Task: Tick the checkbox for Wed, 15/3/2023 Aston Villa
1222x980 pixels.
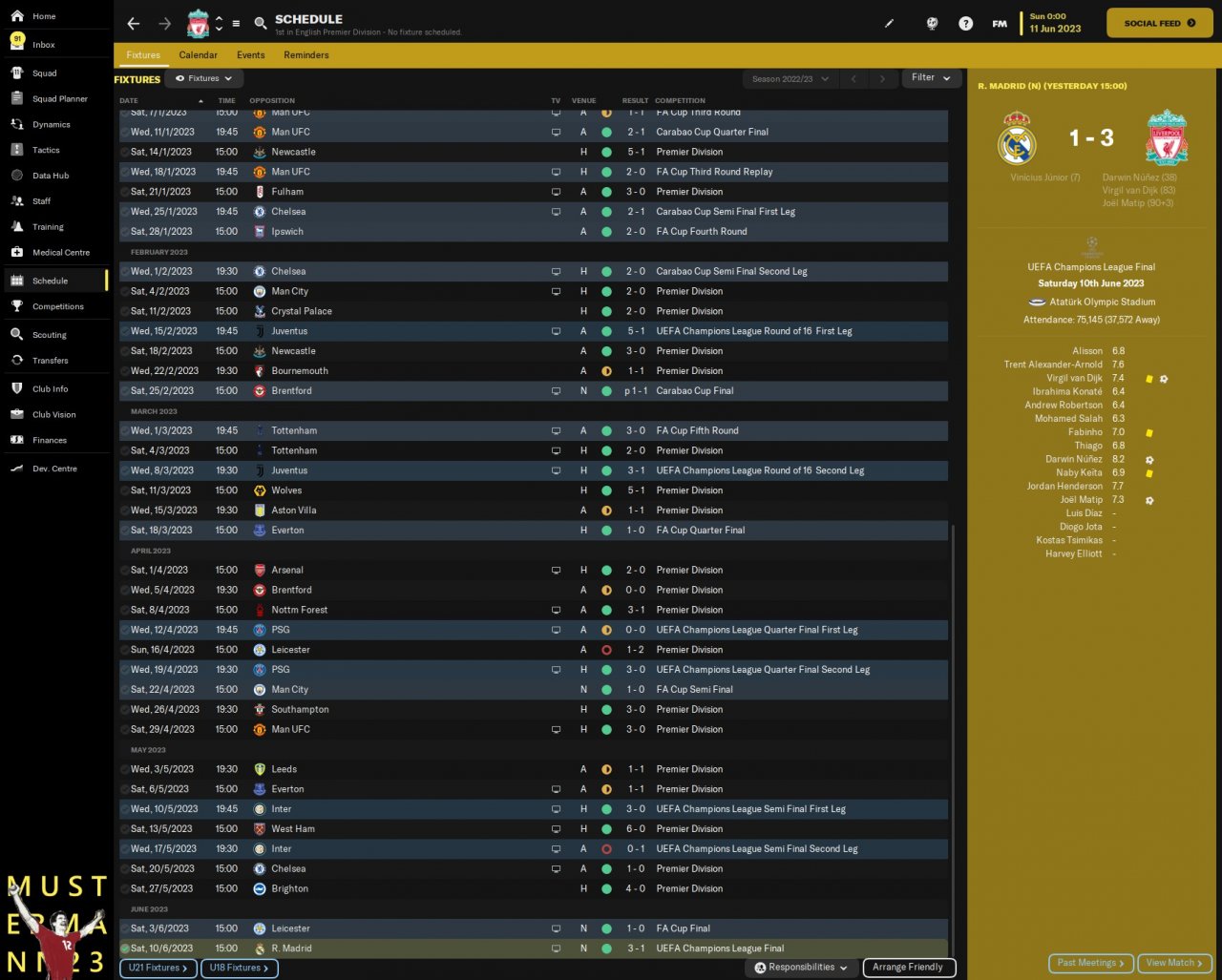Action: pyautogui.click(x=124, y=511)
